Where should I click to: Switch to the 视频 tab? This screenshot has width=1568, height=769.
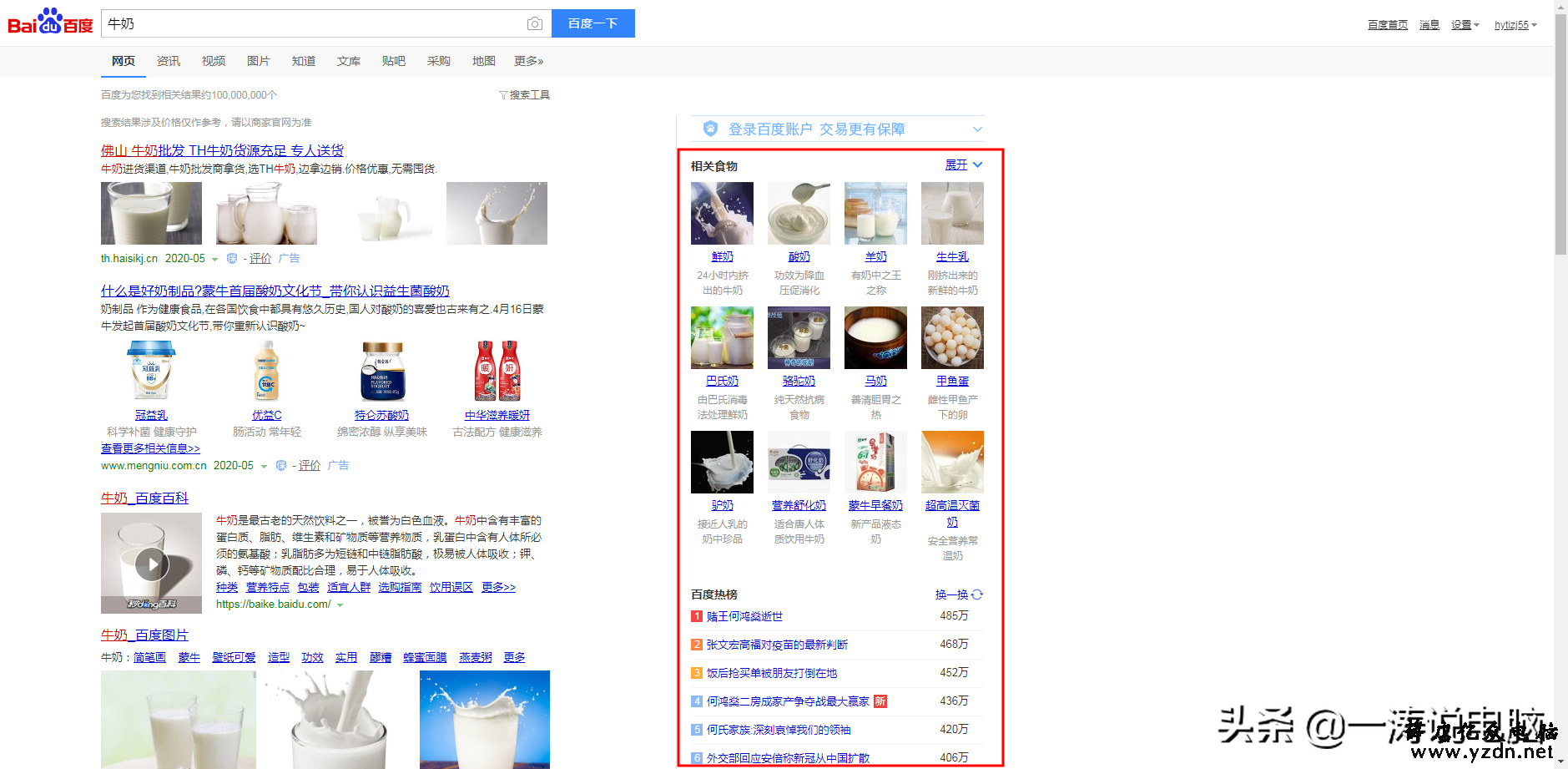(214, 61)
